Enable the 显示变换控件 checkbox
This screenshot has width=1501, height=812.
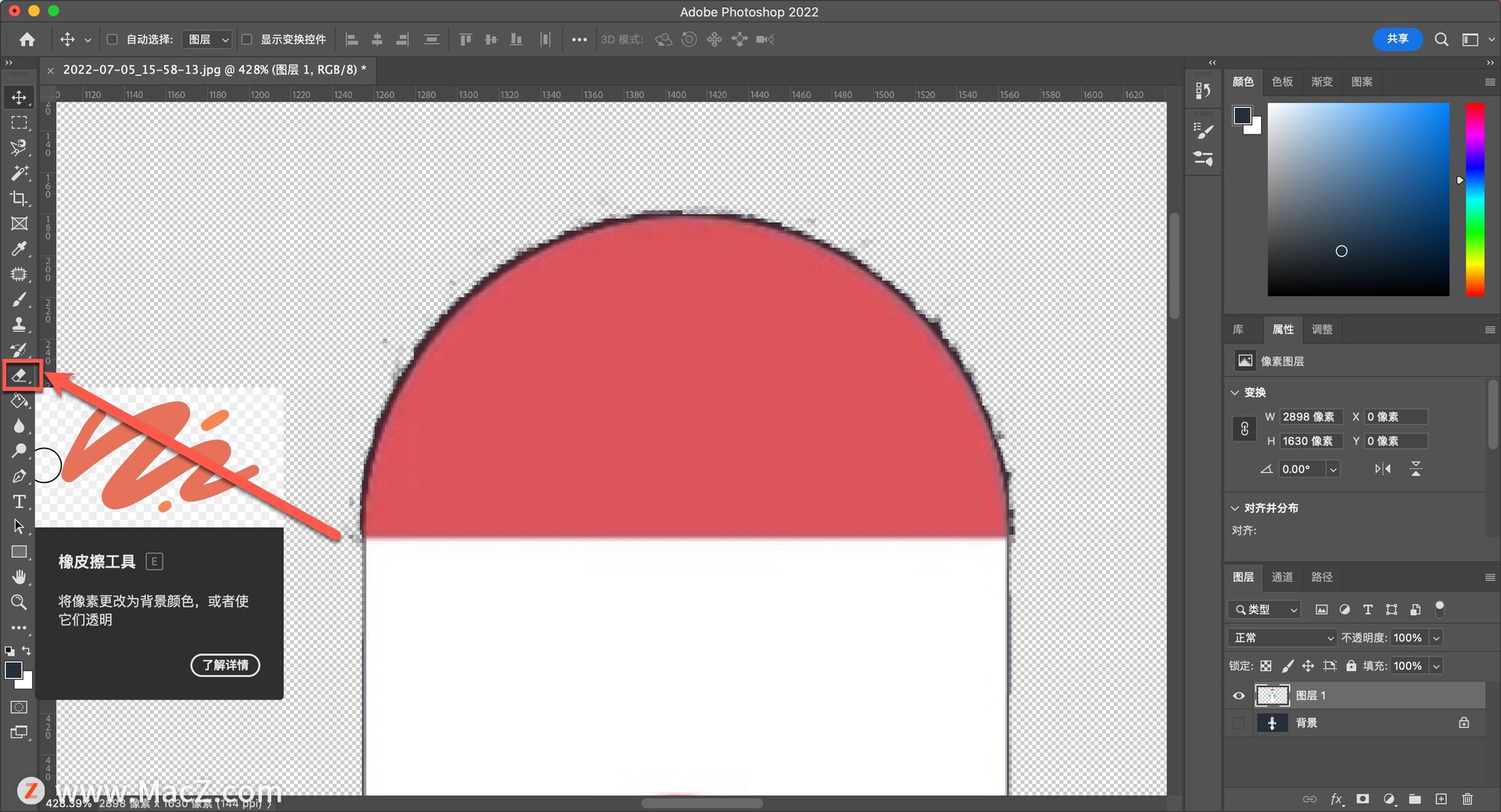[x=246, y=39]
